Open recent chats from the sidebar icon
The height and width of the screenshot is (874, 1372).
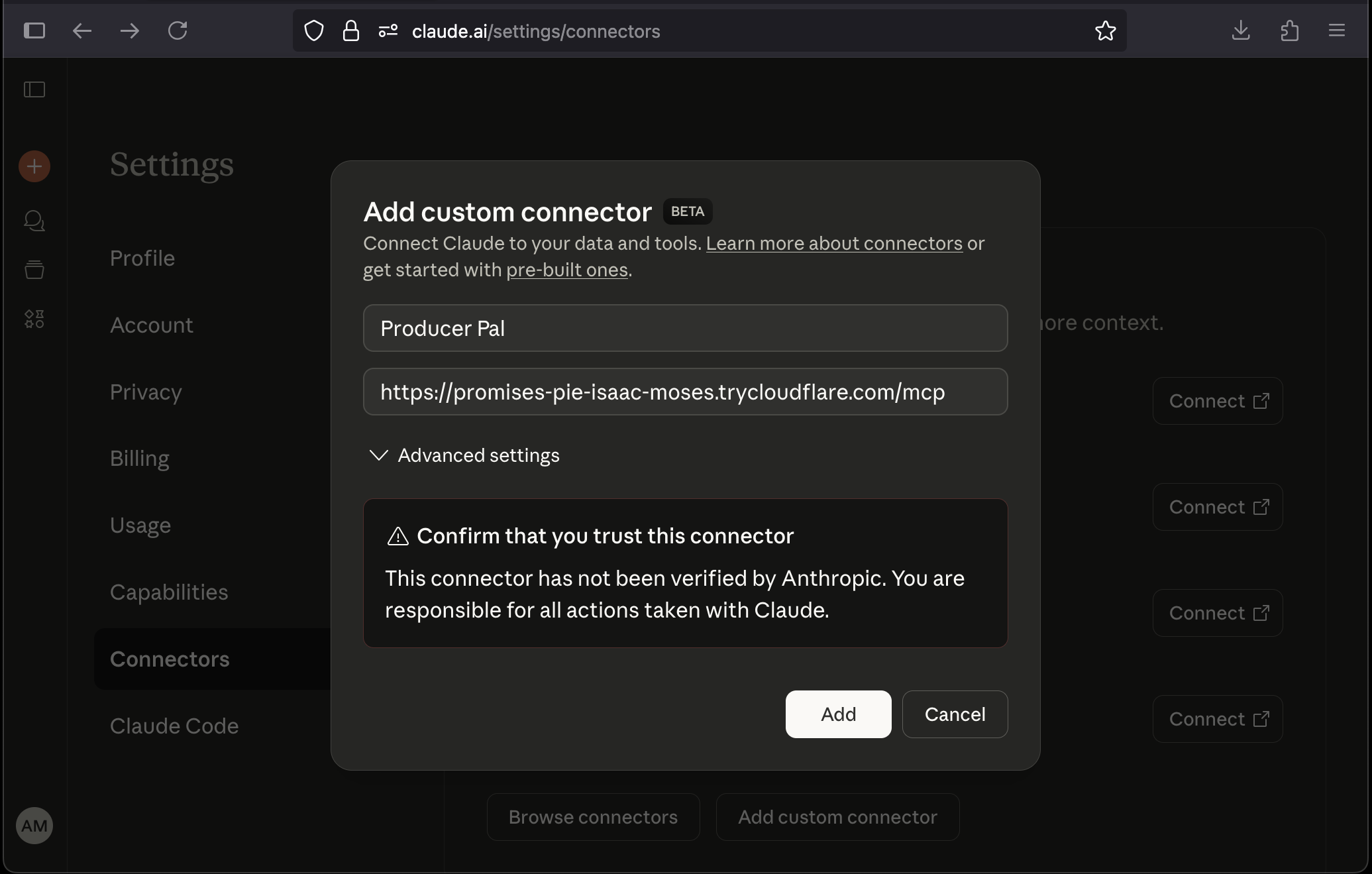(x=34, y=221)
